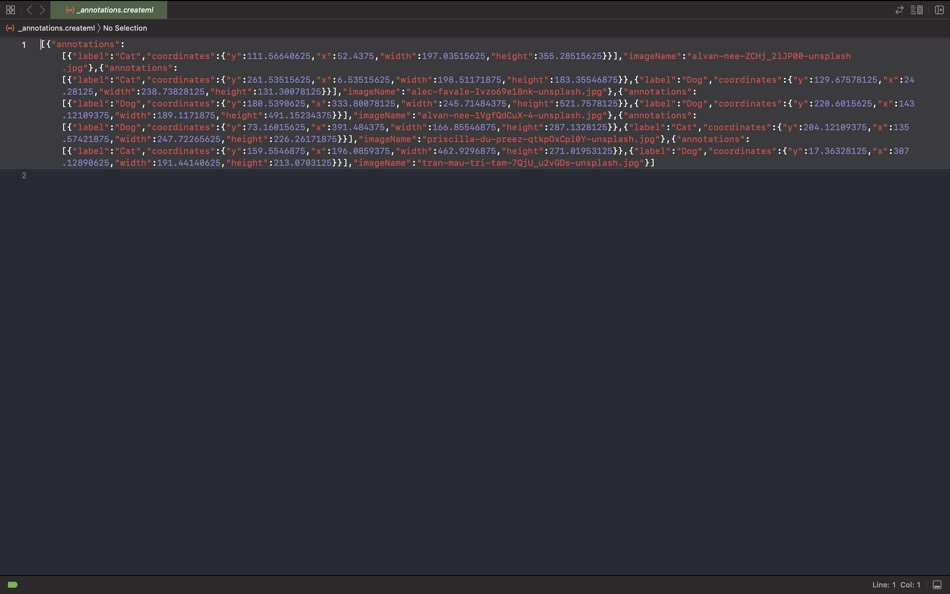Image resolution: width=950 pixels, height=594 pixels.
Task: Click the image name tran-mau-tri-tam-7QjU_u2vGDs-unsplash.jpg
Action: pyautogui.click(x=530, y=163)
